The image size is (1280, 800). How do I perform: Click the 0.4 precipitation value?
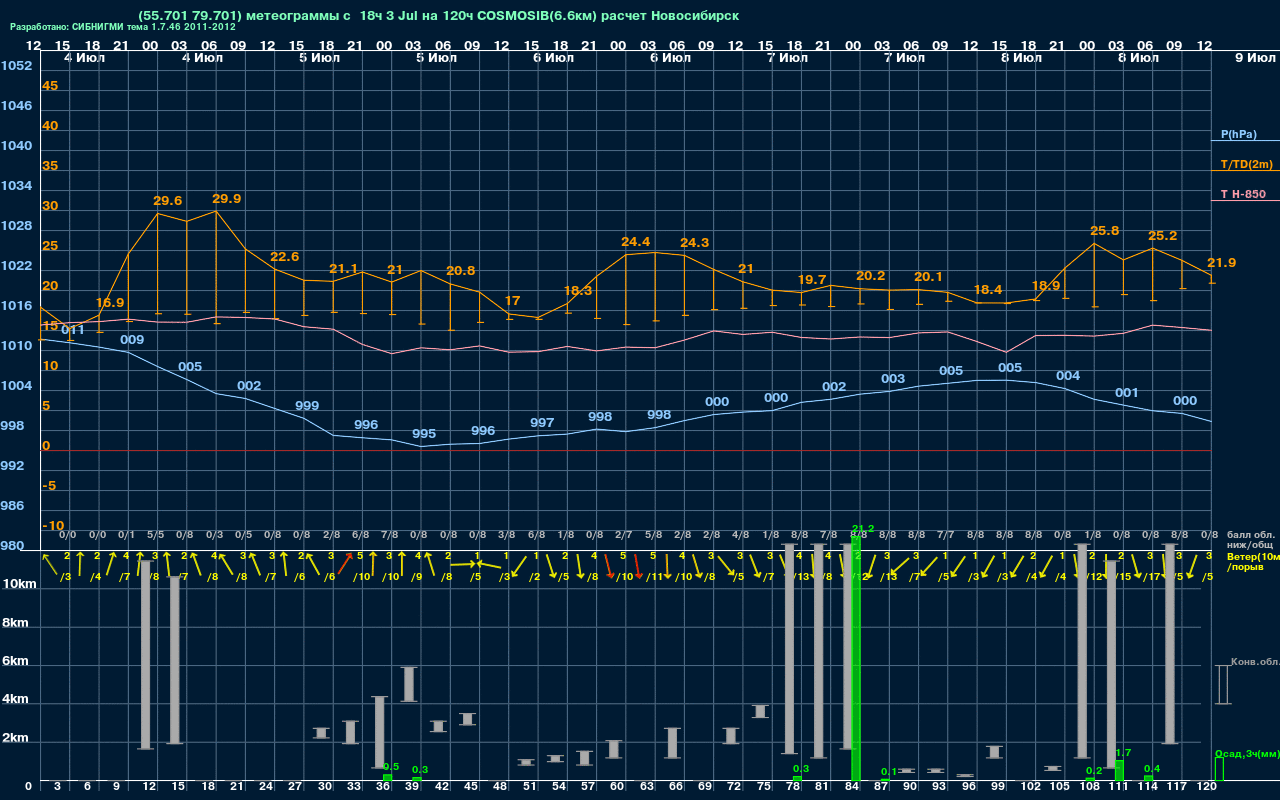[1152, 768]
